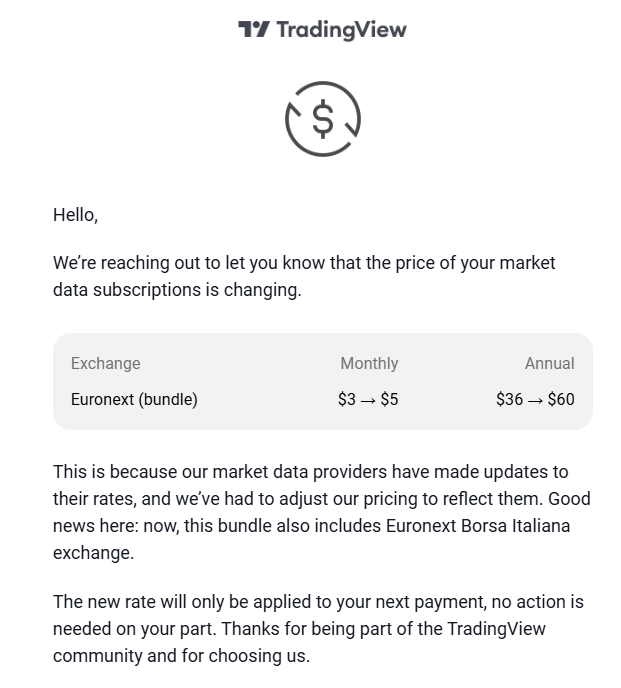Screen dimensions: 621x688
Task: Click the monthly price $3 → $5
Action: pos(368,399)
